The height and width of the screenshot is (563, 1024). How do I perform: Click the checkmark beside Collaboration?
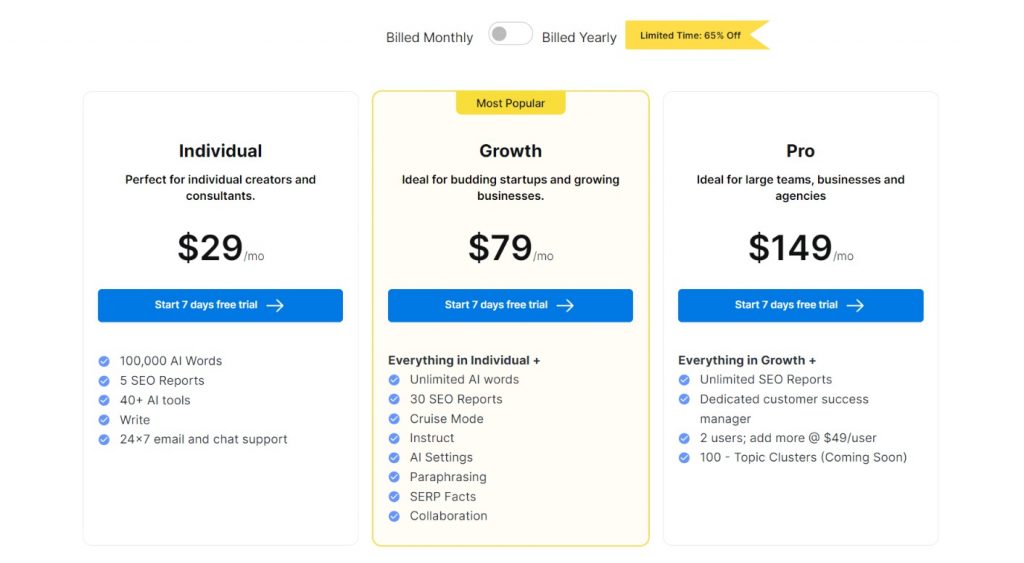point(394,516)
